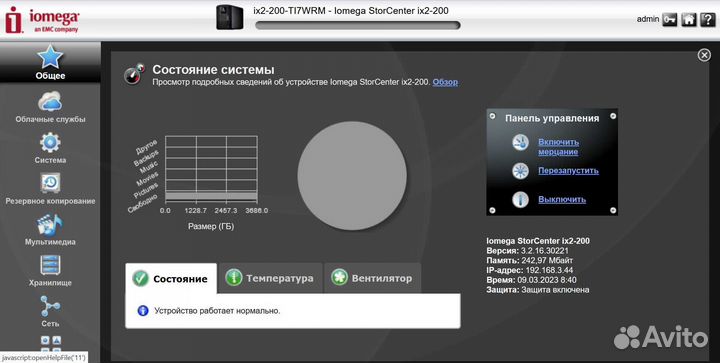Open the Обзор link
The height and width of the screenshot is (363, 720).
click(x=445, y=82)
